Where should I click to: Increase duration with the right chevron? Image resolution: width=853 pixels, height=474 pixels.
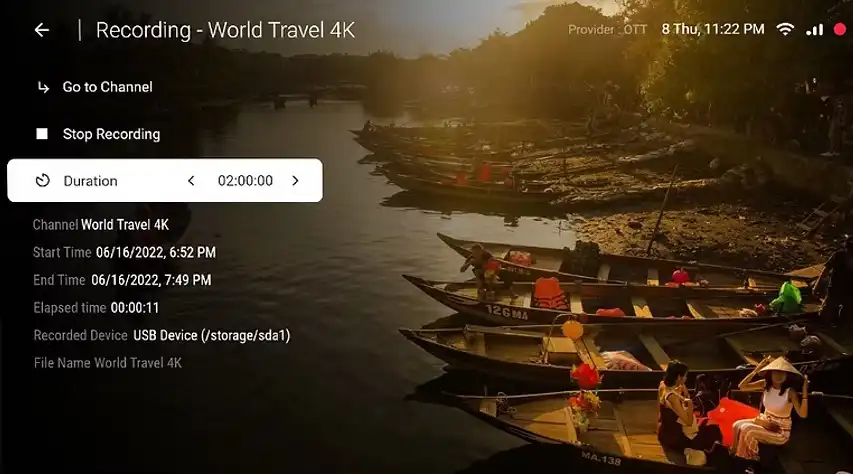[295, 181]
